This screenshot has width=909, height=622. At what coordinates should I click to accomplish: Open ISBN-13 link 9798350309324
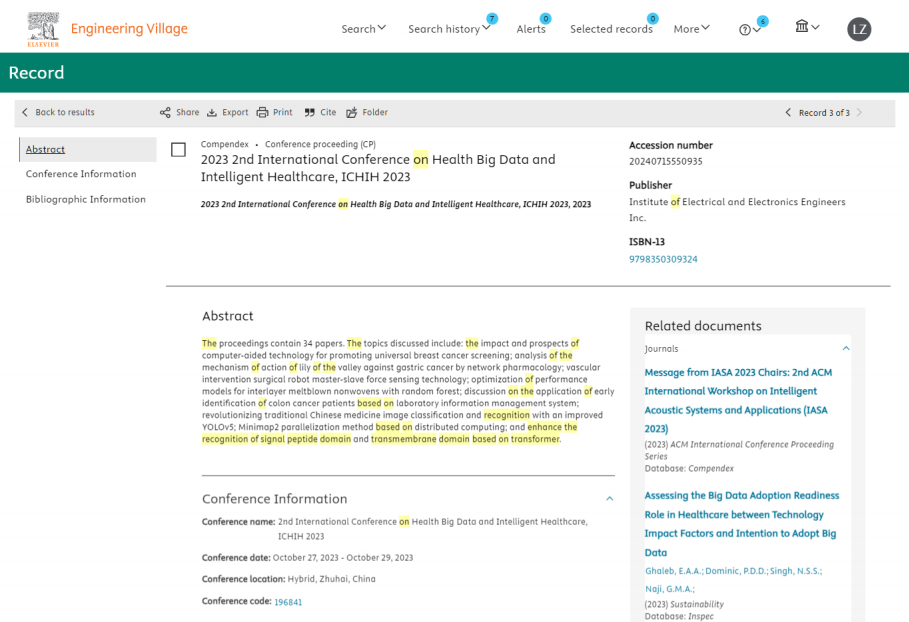663,259
